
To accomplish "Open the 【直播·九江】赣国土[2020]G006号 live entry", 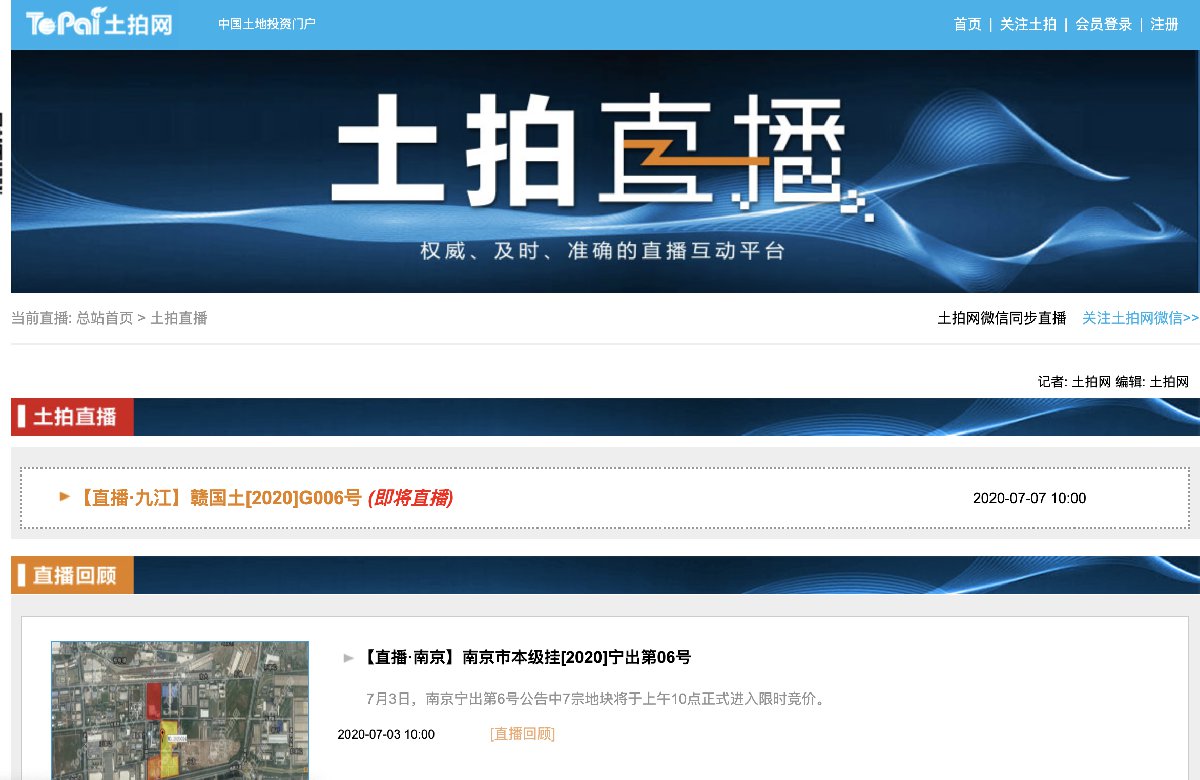I will (x=220, y=497).
